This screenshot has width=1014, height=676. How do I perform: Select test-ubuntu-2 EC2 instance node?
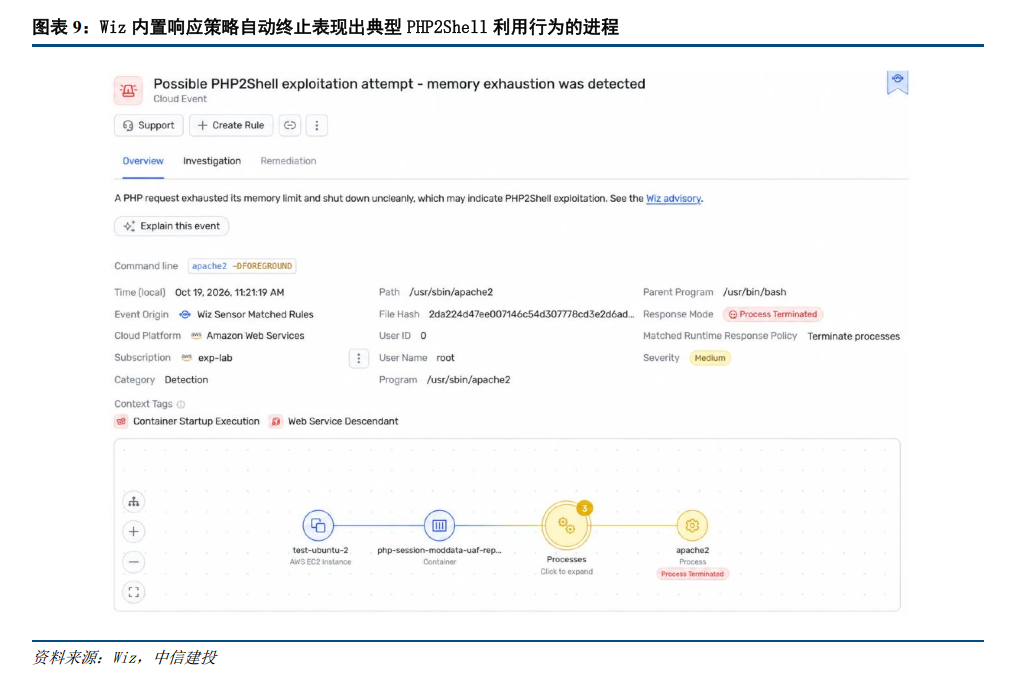(318, 525)
